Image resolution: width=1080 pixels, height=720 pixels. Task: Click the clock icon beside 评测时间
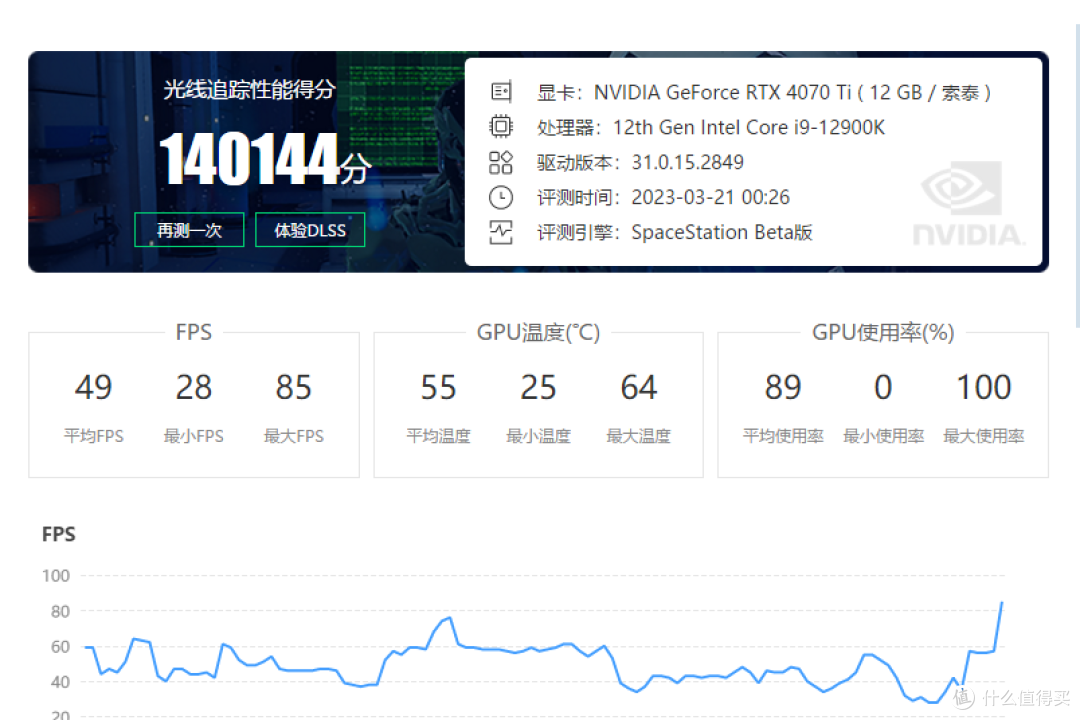click(x=501, y=198)
